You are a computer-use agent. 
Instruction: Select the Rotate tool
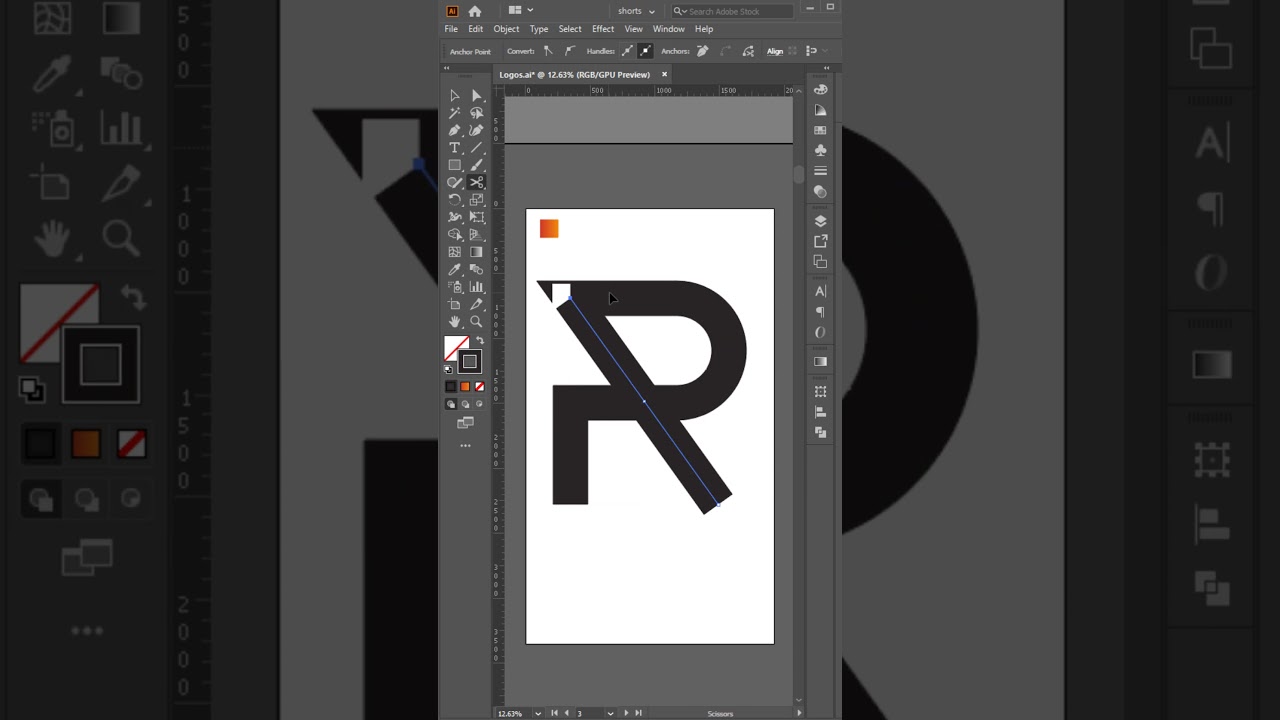[x=454, y=199]
